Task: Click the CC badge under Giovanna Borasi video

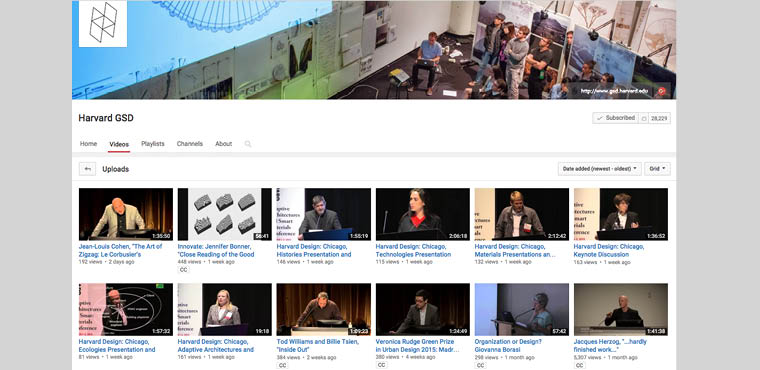Action: [x=480, y=365]
